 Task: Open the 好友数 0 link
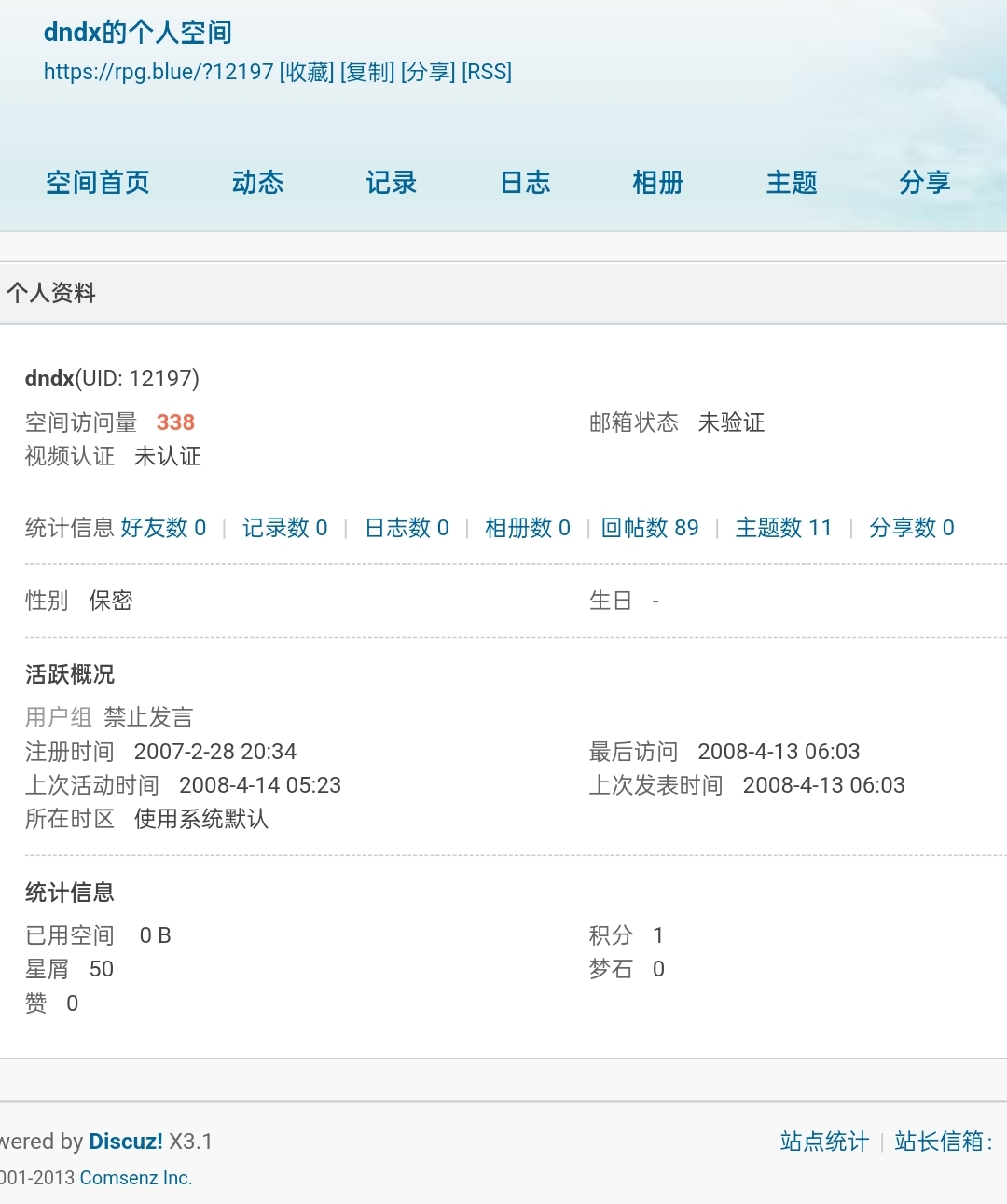(163, 528)
